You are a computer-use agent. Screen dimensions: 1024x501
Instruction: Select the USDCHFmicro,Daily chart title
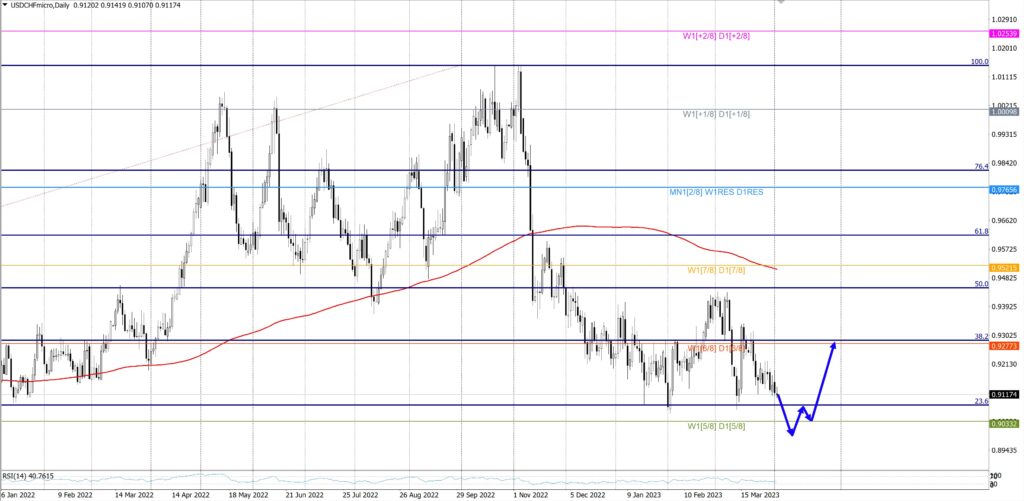click(40, 5)
